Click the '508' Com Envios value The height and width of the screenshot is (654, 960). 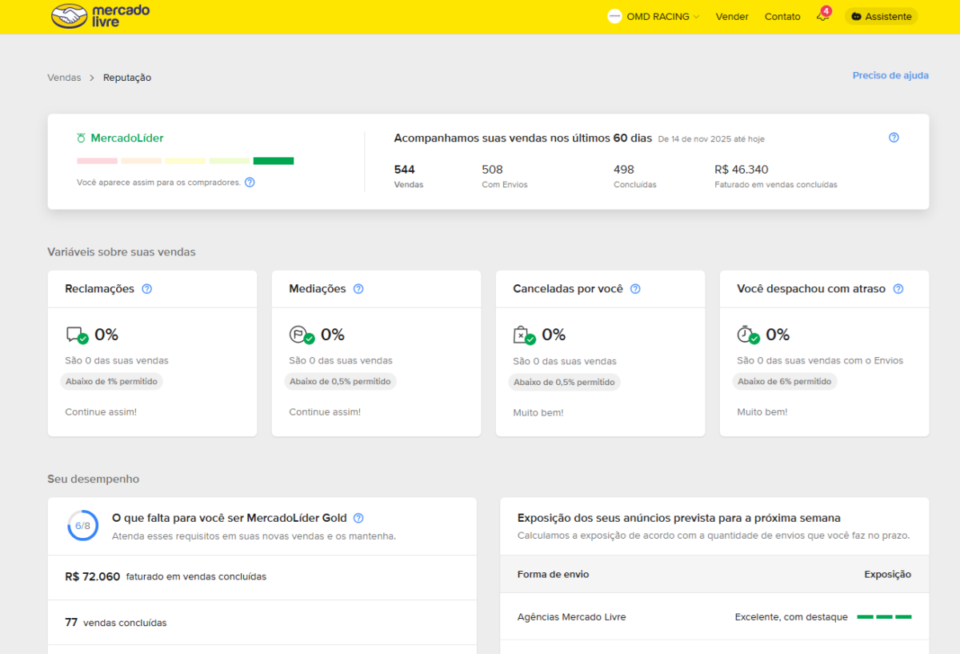[x=492, y=170]
